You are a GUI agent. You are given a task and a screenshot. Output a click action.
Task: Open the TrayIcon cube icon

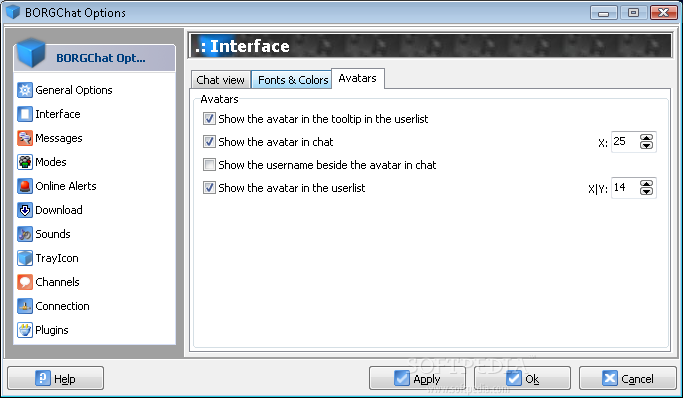point(25,258)
